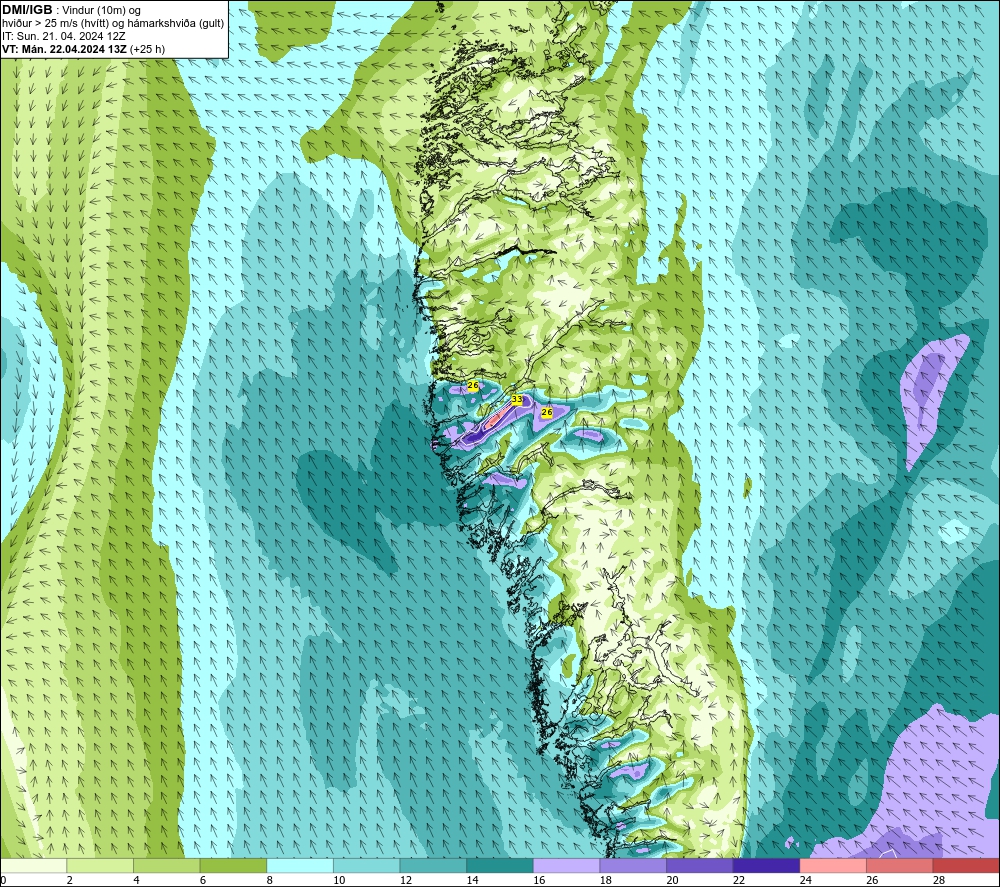Click the 'VT: Mán. 22.04.2024 13Z' valid time

tap(64, 49)
